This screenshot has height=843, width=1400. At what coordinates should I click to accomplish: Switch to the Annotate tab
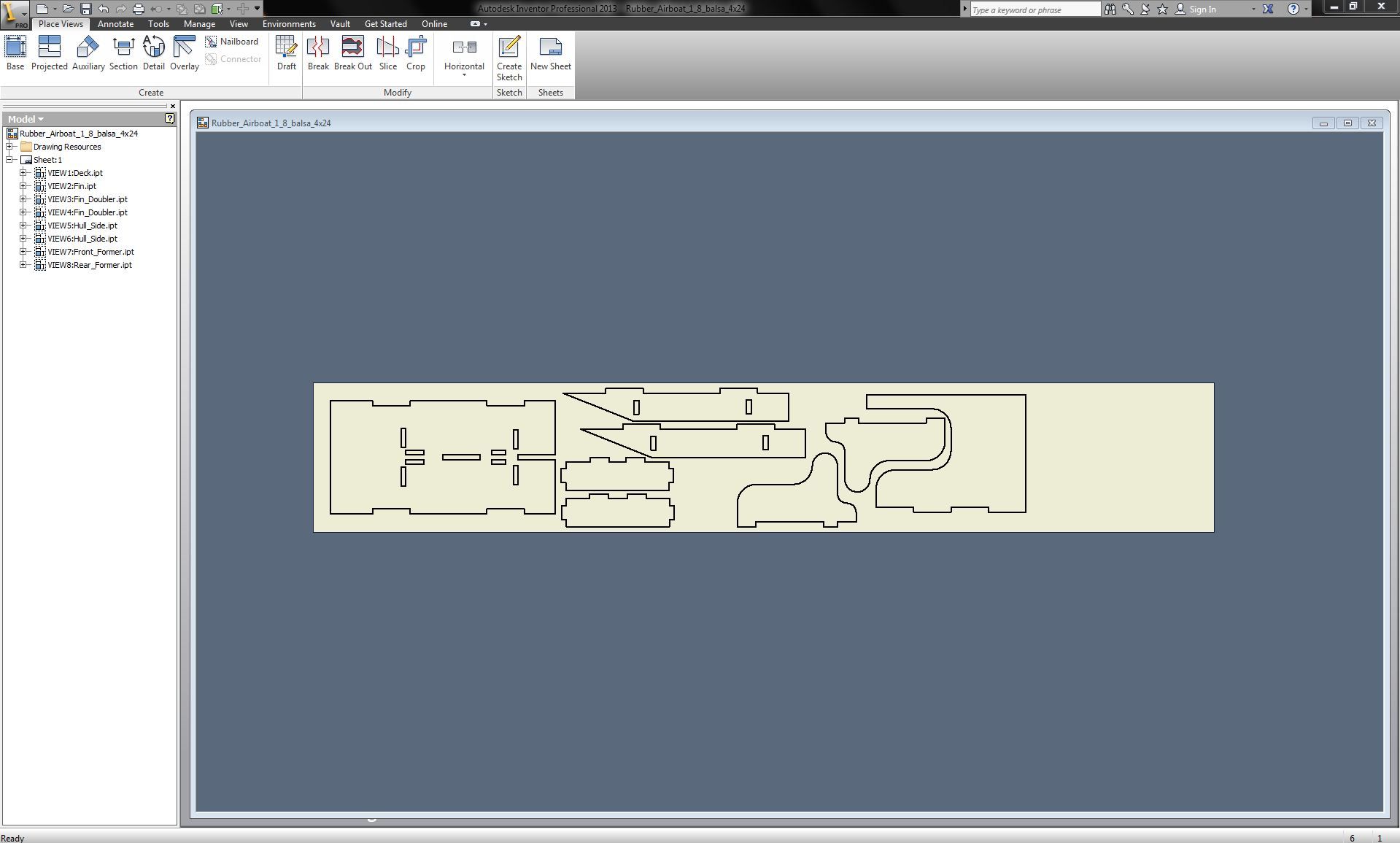[x=115, y=23]
